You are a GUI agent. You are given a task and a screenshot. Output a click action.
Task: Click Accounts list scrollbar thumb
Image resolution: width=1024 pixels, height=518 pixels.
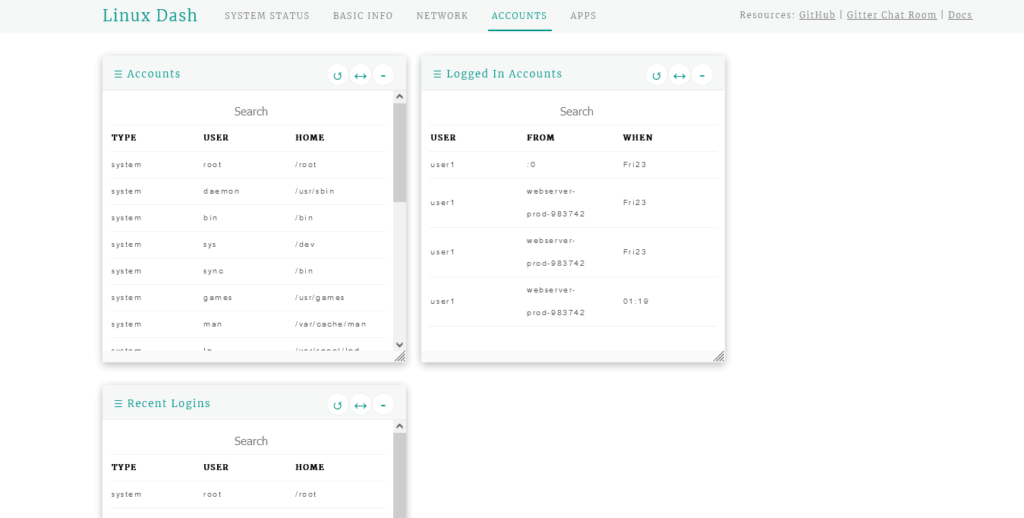click(x=400, y=152)
